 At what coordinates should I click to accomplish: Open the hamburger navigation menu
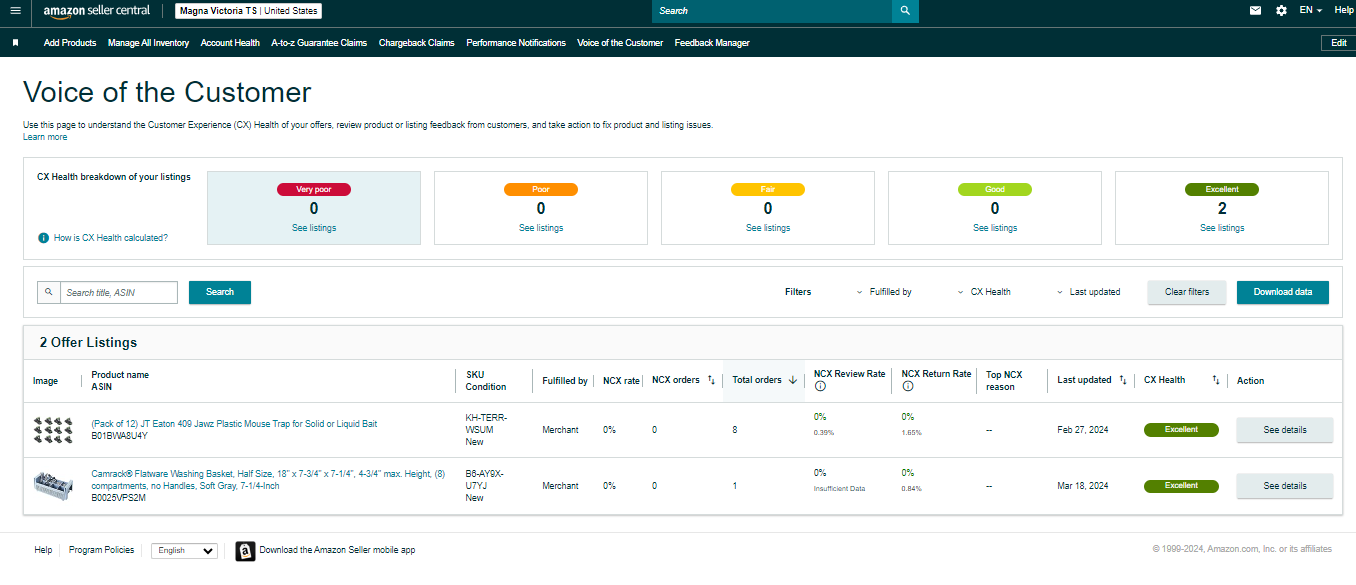(x=15, y=10)
